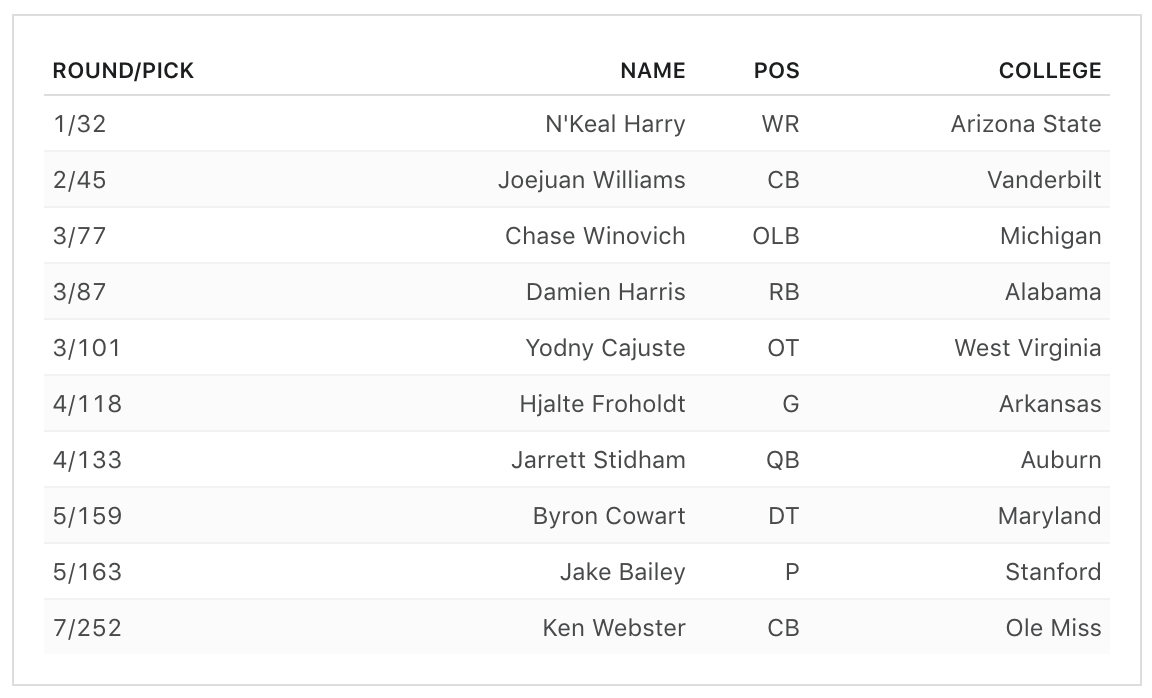Select the N'Keal Harry name cell
Screen dimensions: 1152x698
tap(614, 125)
